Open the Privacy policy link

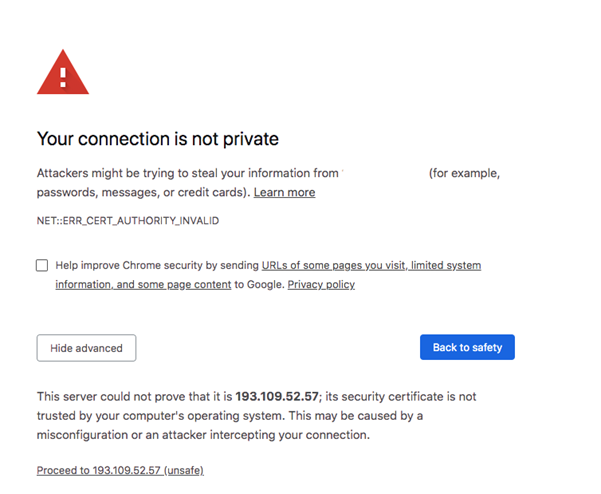pyautogui.click(x=321, y=284)
